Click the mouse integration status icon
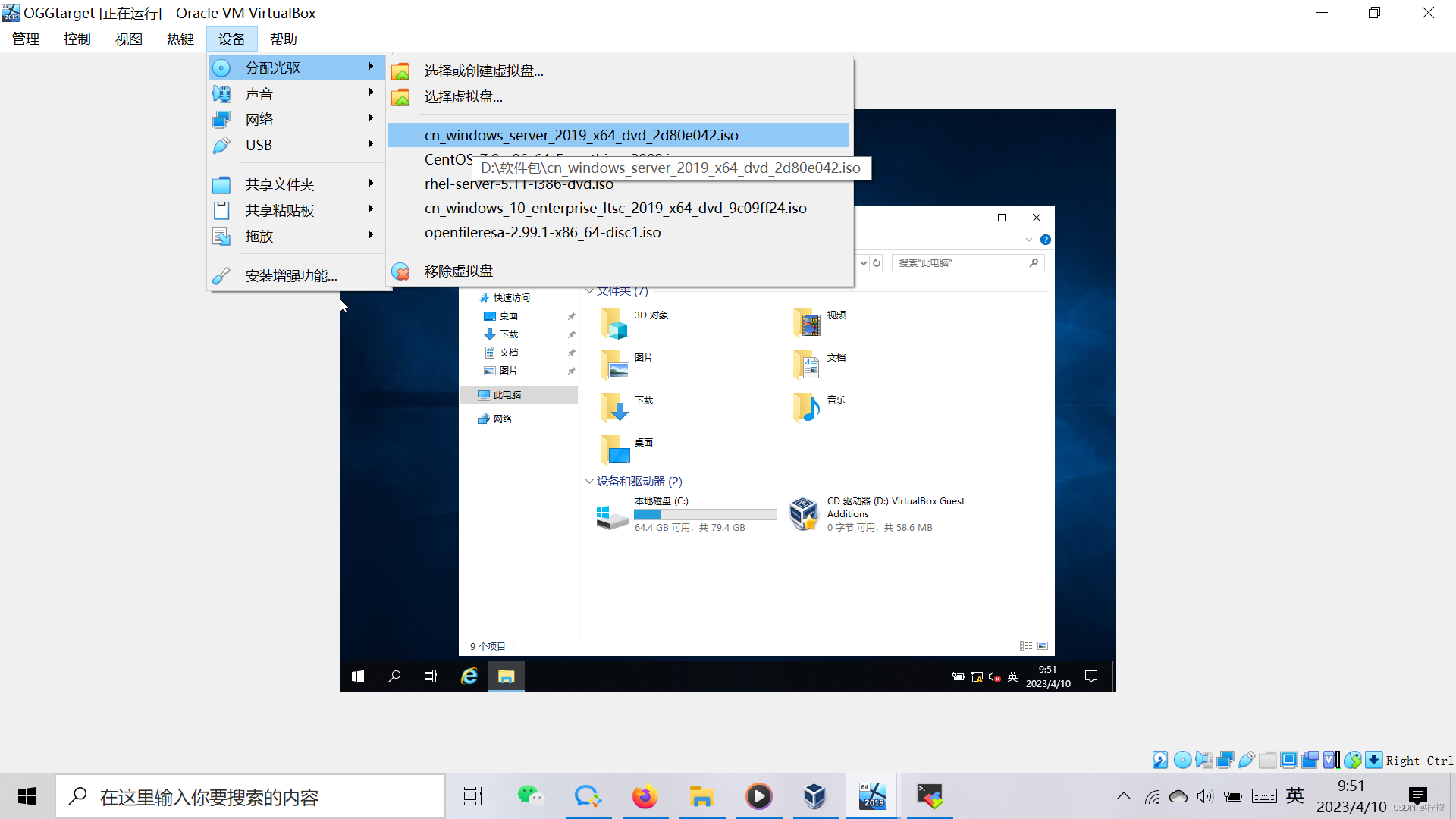The height and width of the screenshot is (819, 1456). pyautogui.click(x=1353, y=760)
